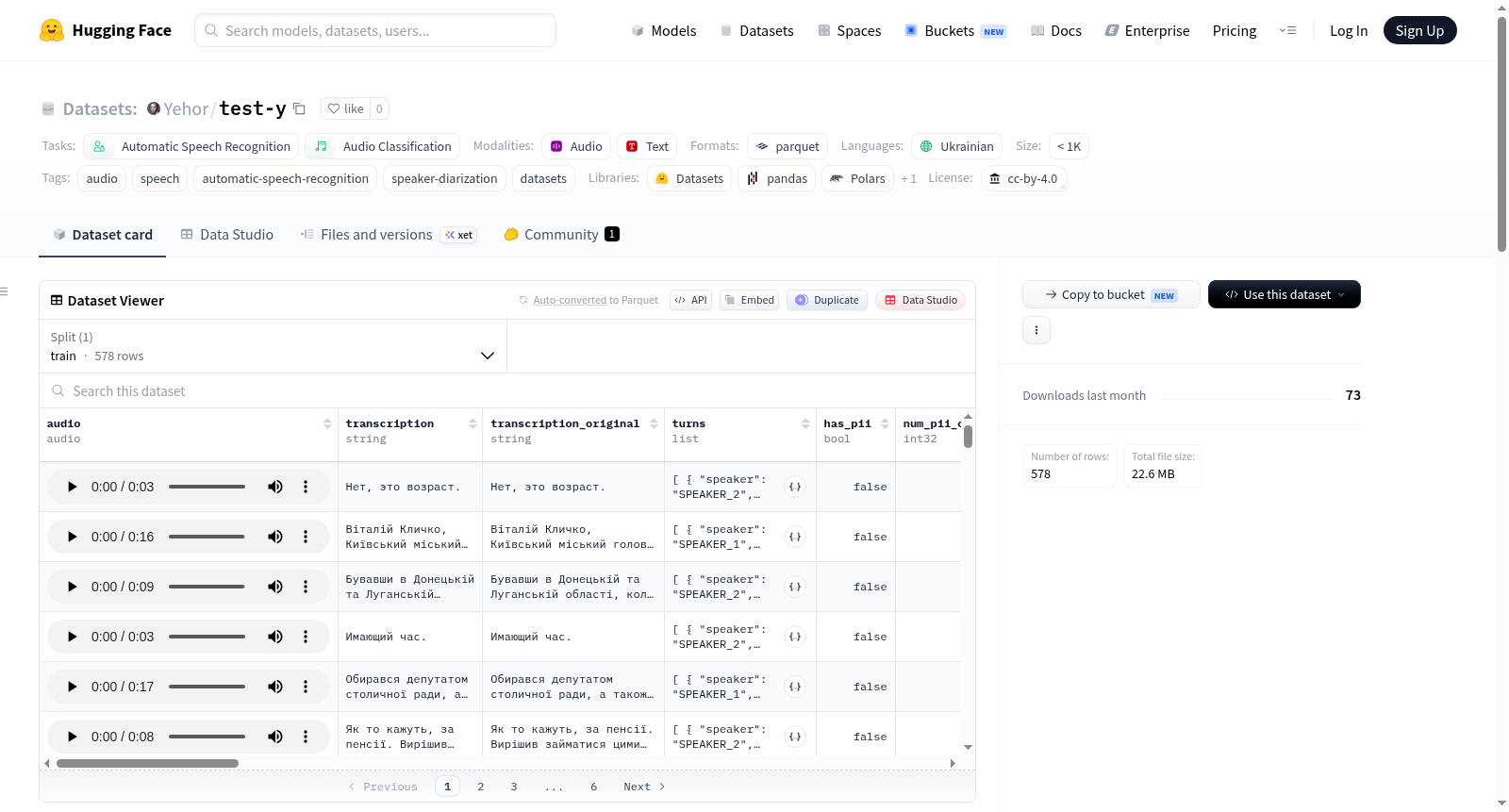Viewport: 1509px width, 812px height.
Task: Play the 0:03 "Имающий час." audio
Action: click(x=73, y=637)
